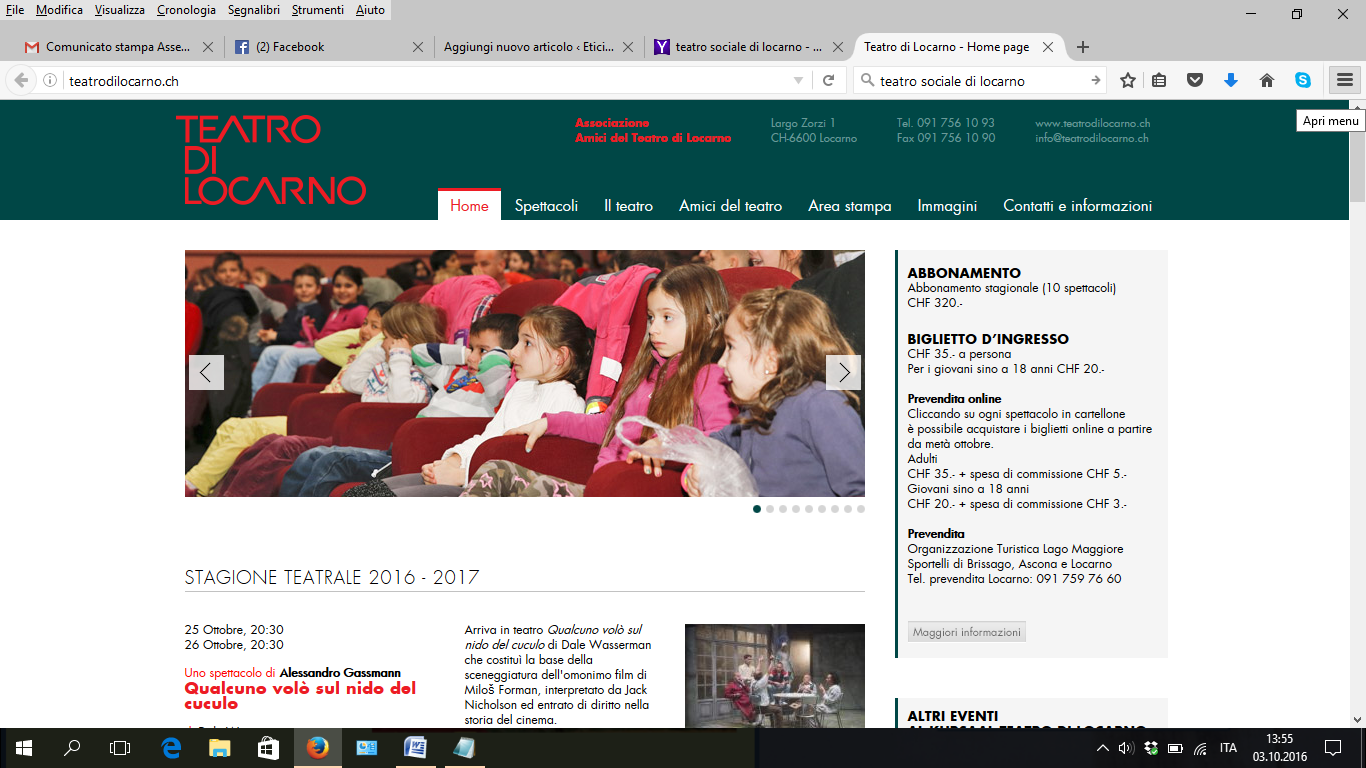Expand the URL bar history dropdown
The height and width of the screenshot is (768, 1366).
click(798, 81)
